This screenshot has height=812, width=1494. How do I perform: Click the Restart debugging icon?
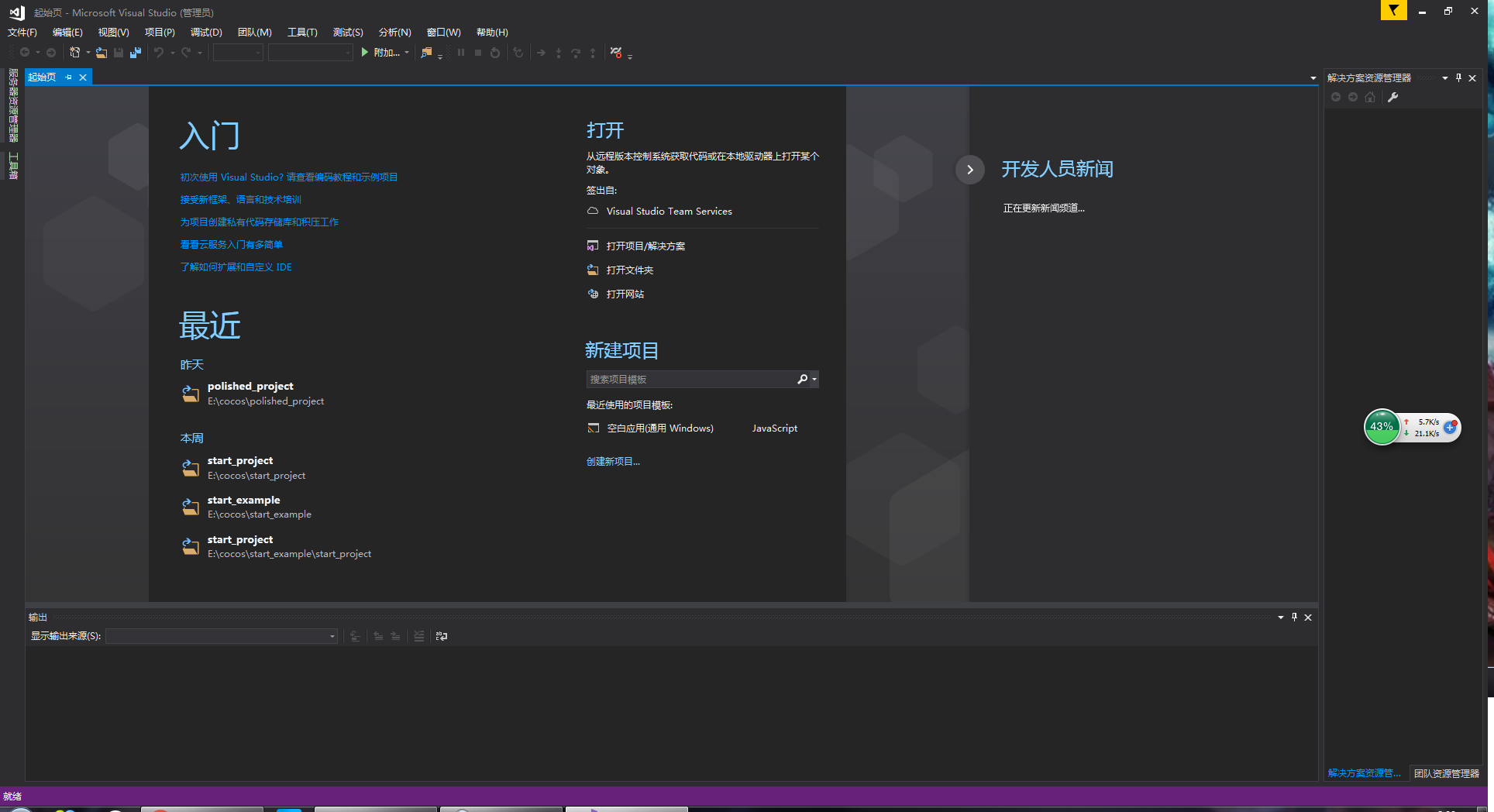(495, 53)
